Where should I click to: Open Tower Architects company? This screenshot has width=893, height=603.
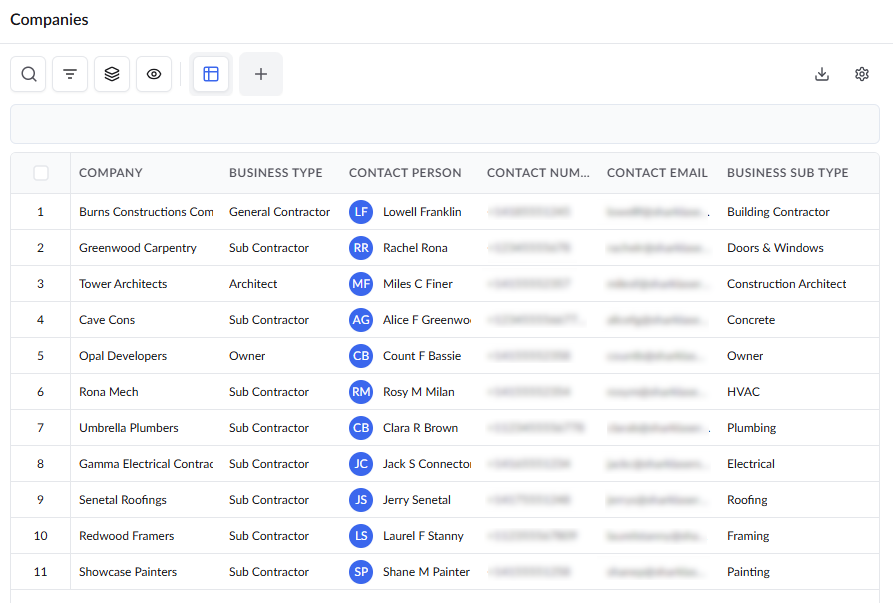tap(123, 284)
